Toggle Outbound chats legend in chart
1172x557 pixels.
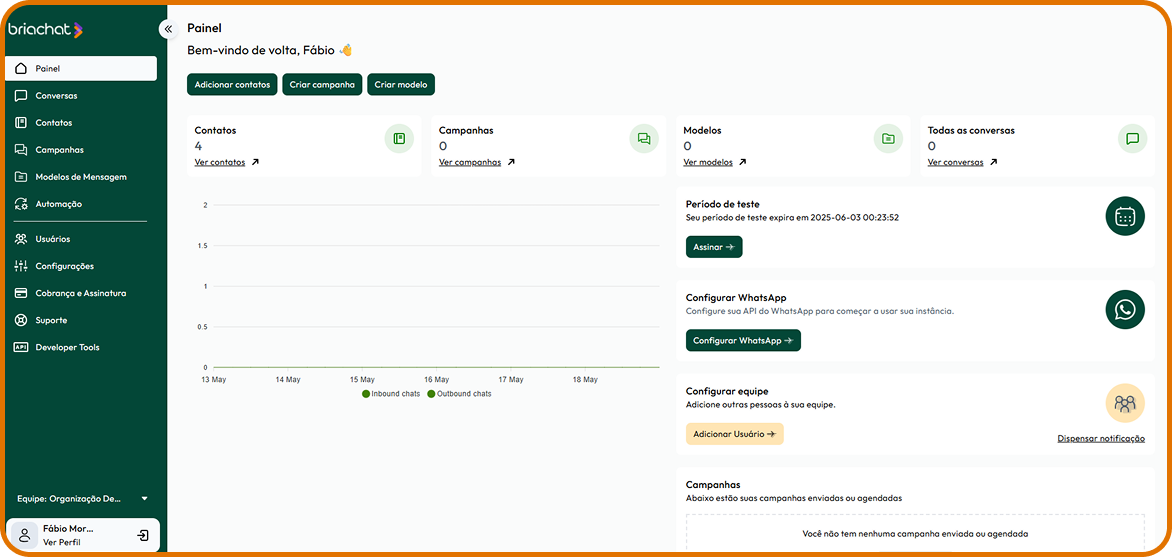[459, 394]
